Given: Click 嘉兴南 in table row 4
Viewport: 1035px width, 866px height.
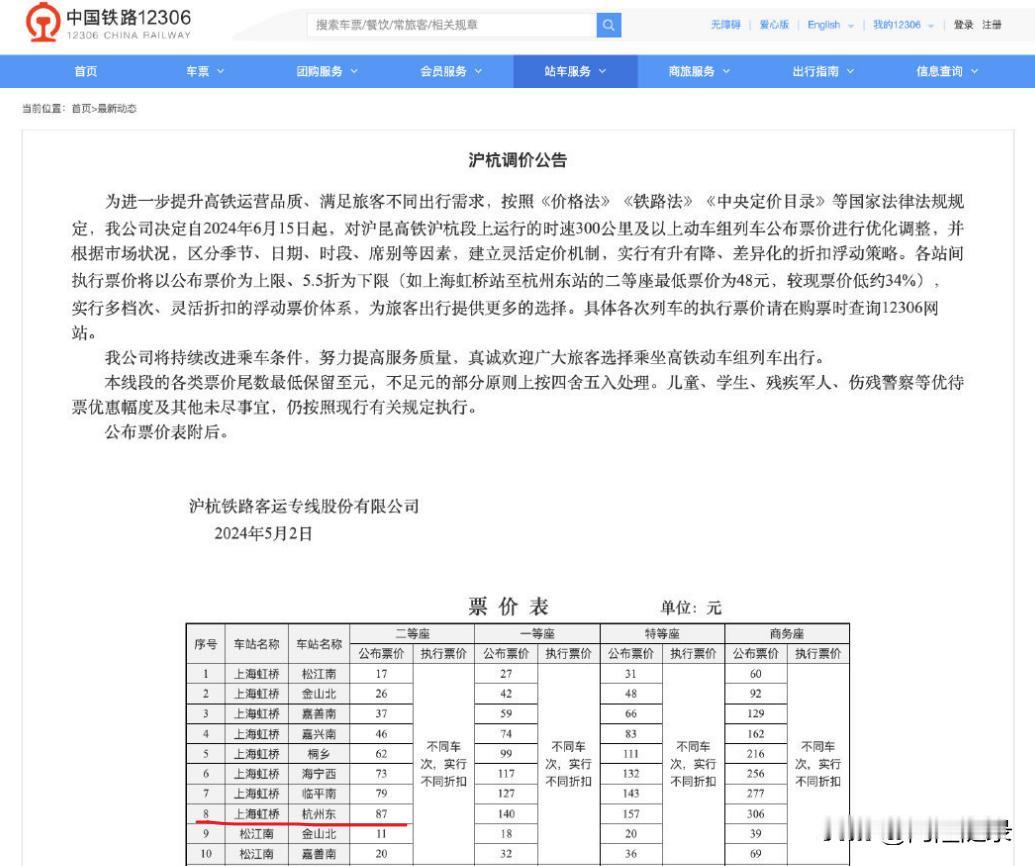Looking at the screenshot, I should (319, 734).
